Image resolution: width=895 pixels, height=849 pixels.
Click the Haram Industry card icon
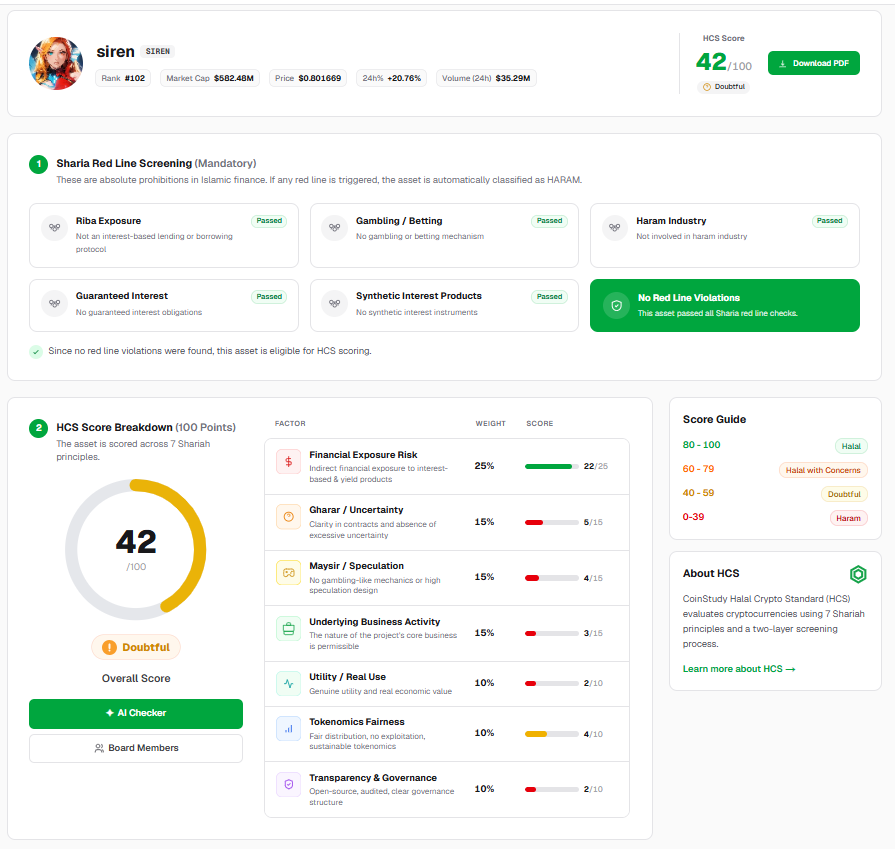click(x=615, y=227)
